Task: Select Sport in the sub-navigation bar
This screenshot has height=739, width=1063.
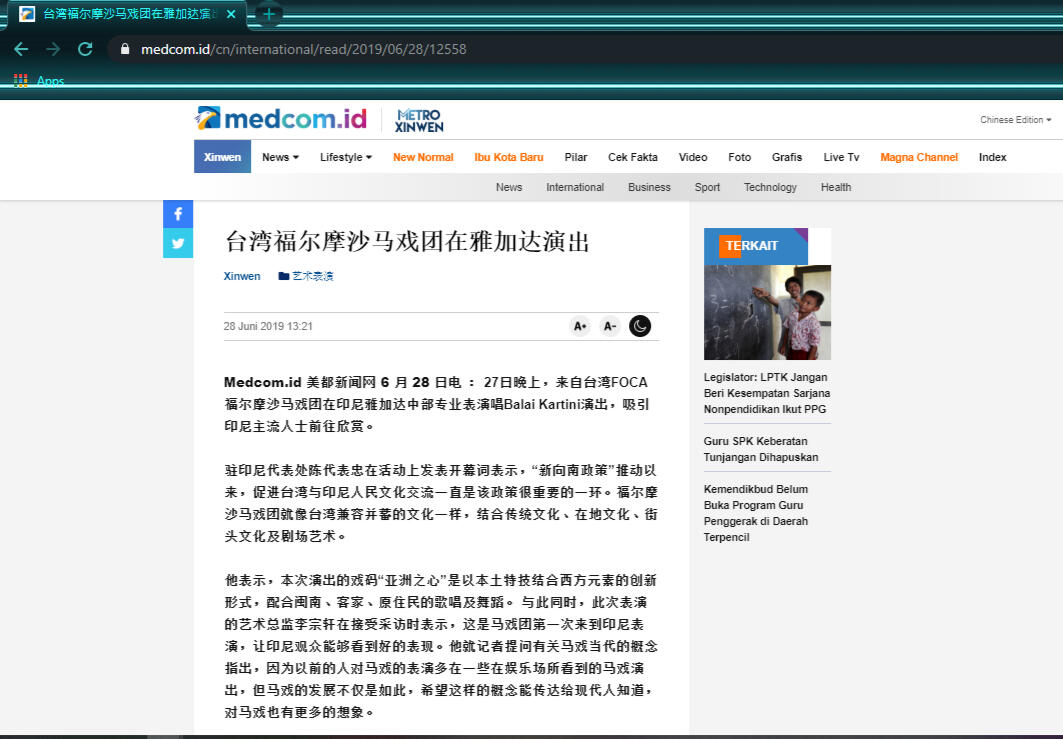Action: 707,187
